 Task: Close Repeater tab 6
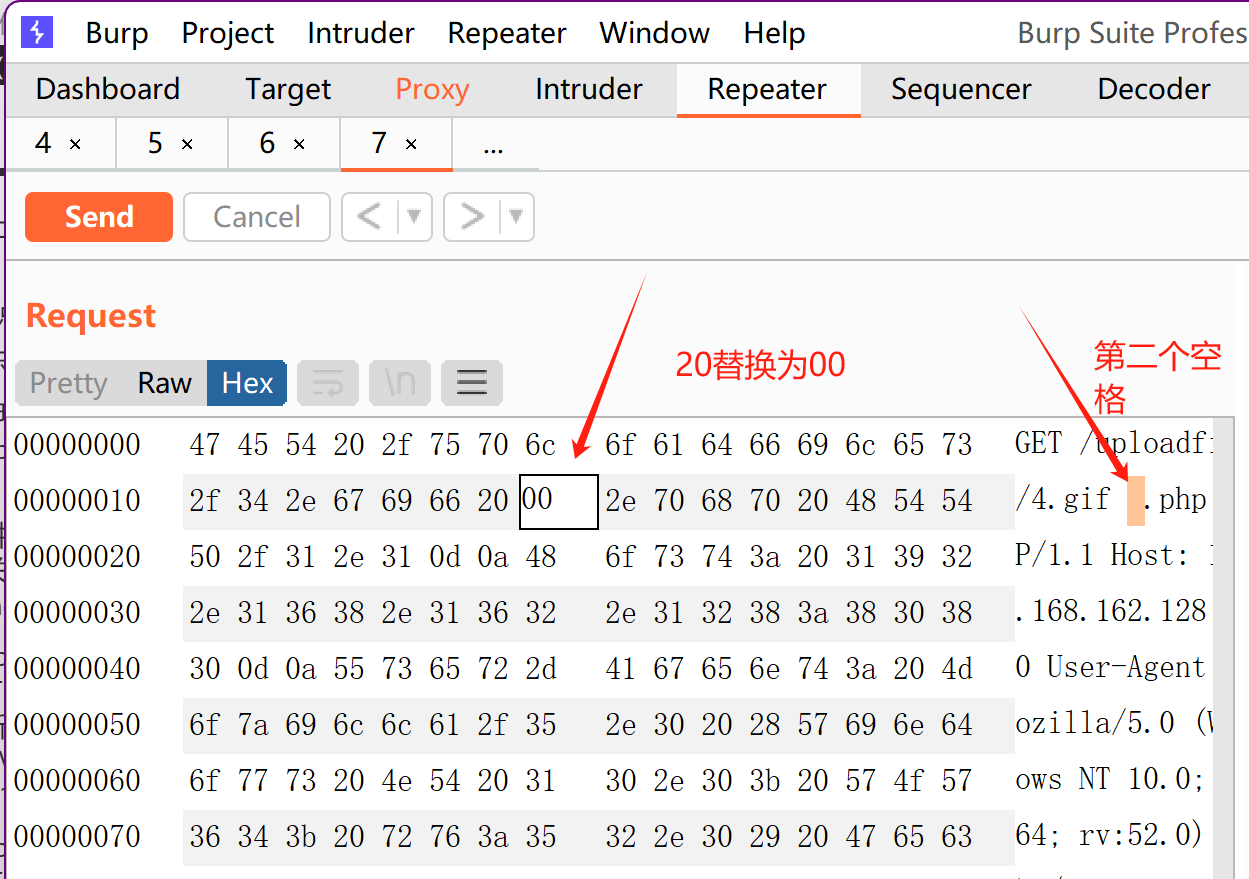(x=299, y=145)
